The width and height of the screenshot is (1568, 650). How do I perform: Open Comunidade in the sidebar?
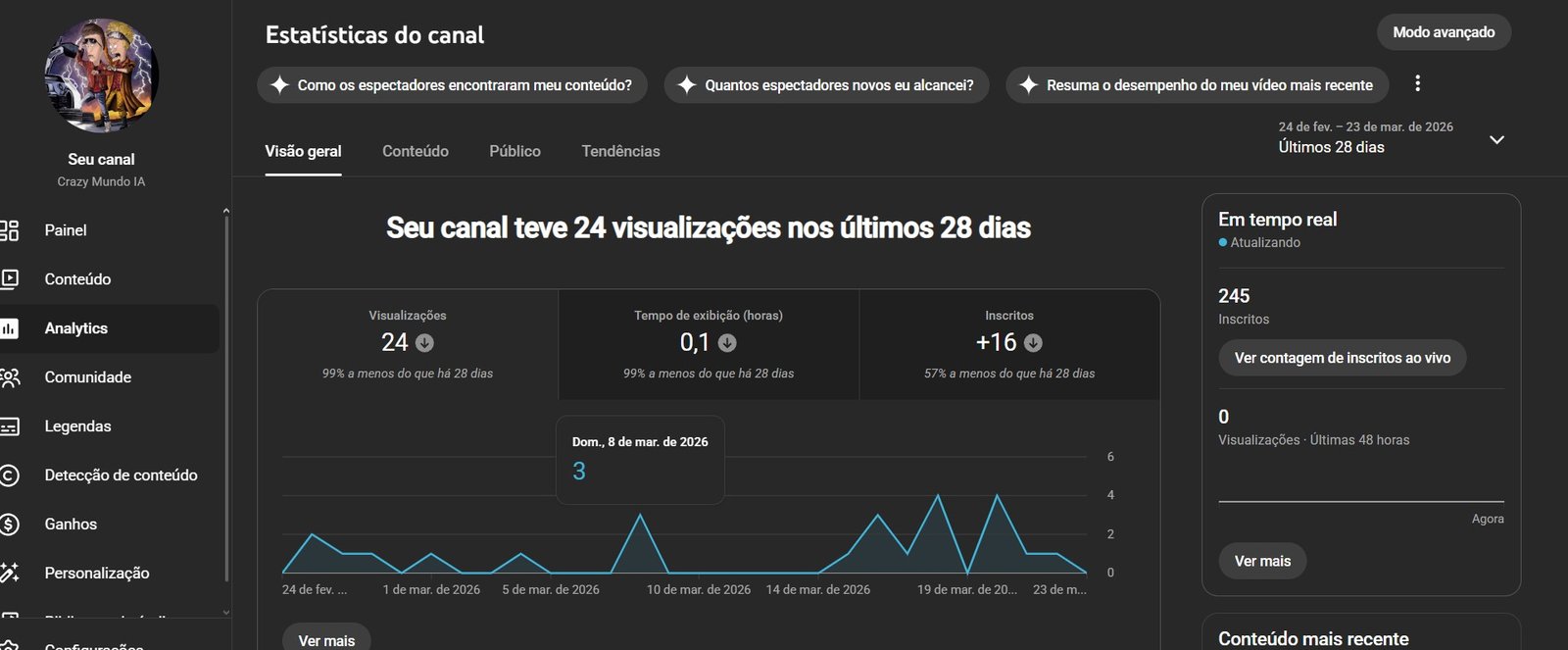click(x=110, y=377)
